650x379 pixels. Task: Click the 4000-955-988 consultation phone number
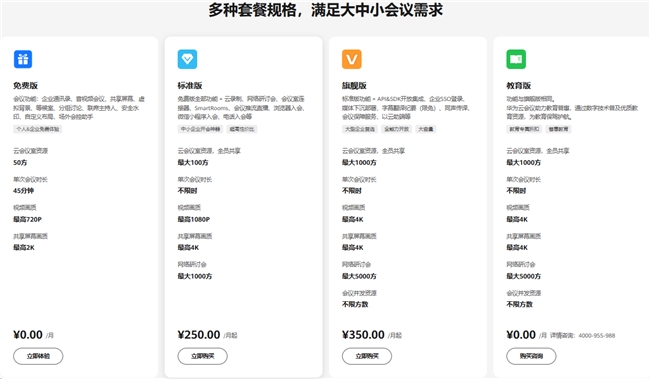597,335
